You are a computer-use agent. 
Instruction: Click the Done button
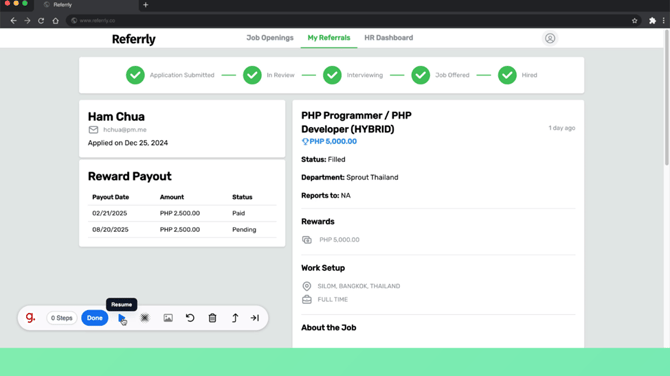[94, 318]
